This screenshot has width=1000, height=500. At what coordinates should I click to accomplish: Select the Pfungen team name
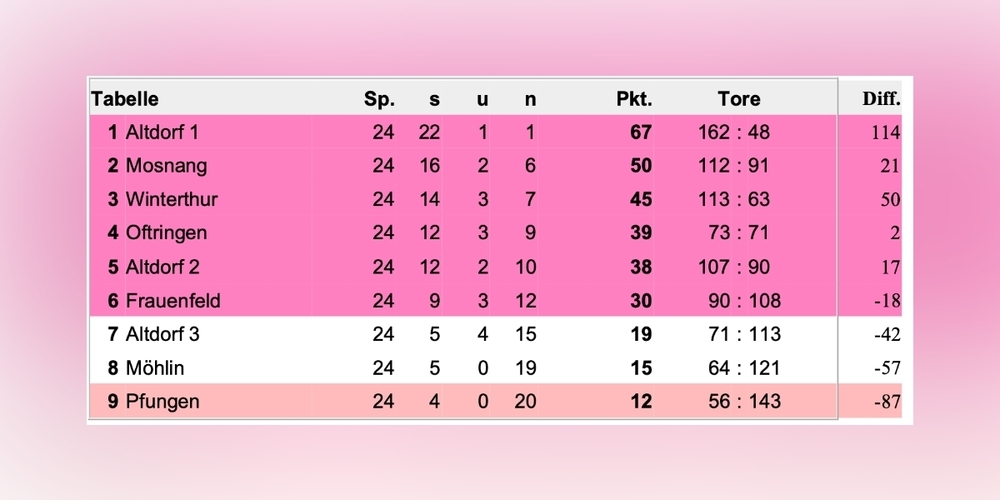click(x=163, y=401)
